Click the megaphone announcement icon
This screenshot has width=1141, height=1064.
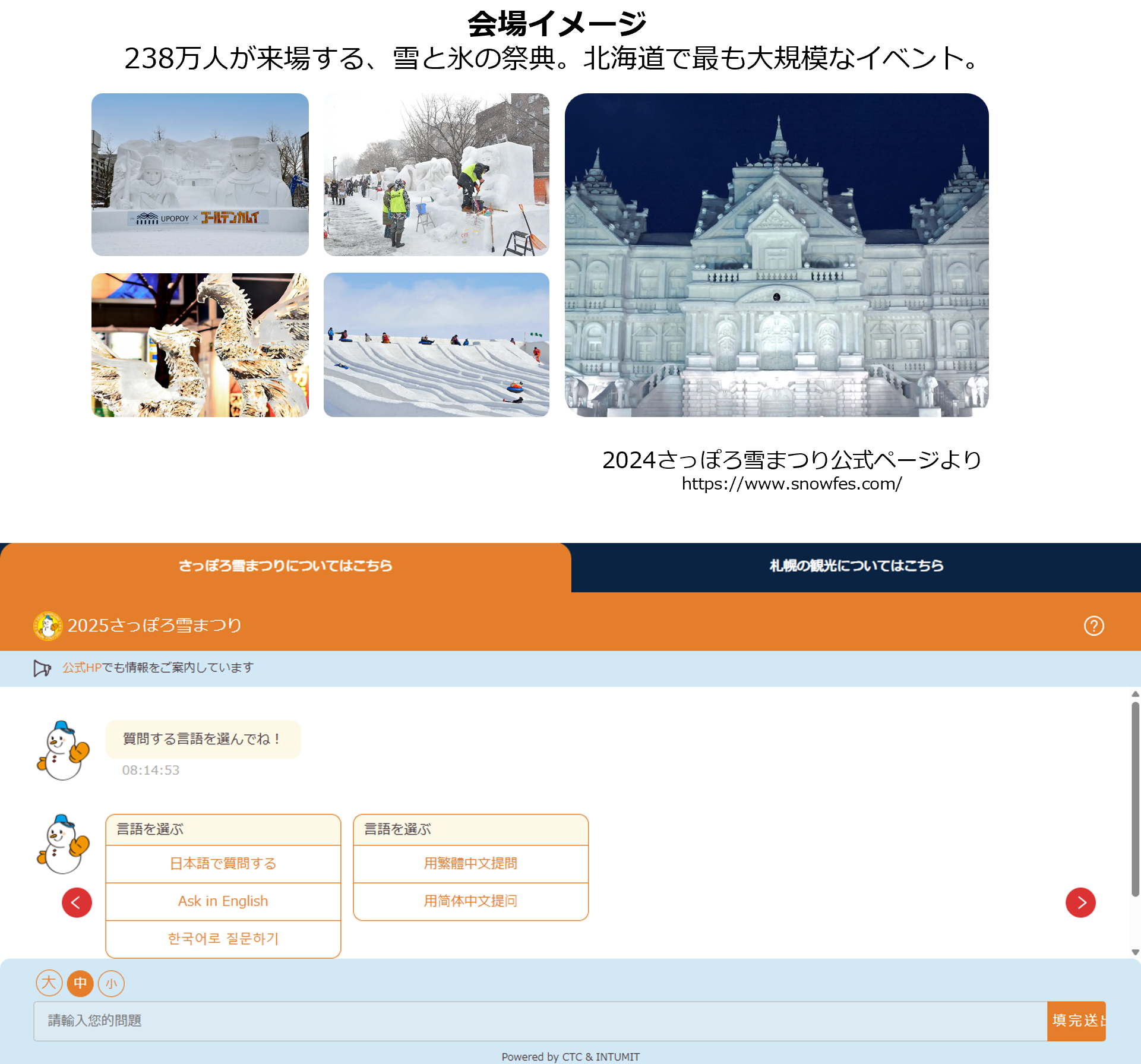coord(43,668)
